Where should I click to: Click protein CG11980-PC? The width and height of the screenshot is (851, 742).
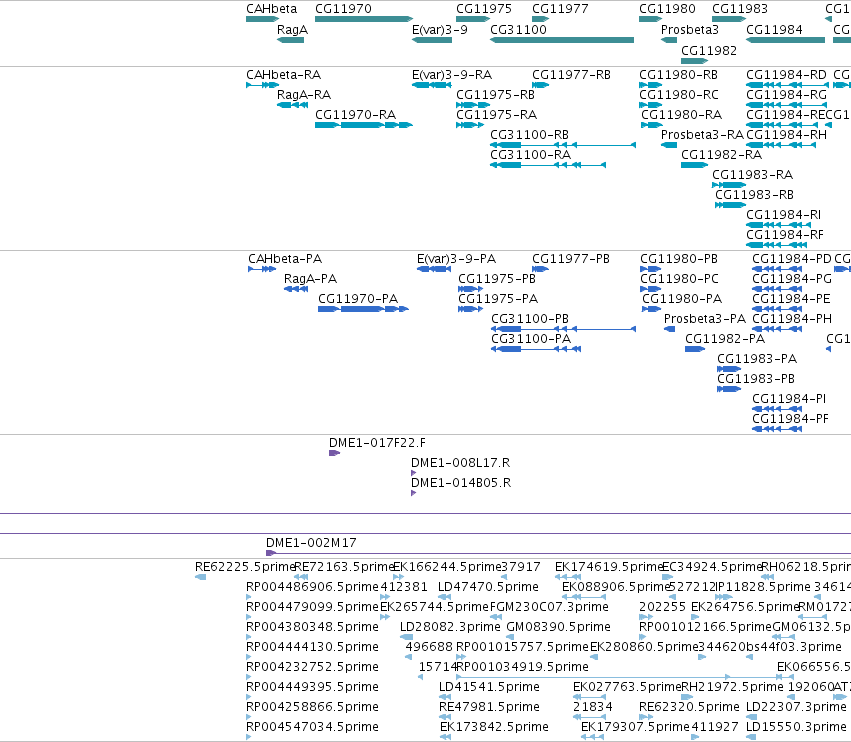point(679,280)
